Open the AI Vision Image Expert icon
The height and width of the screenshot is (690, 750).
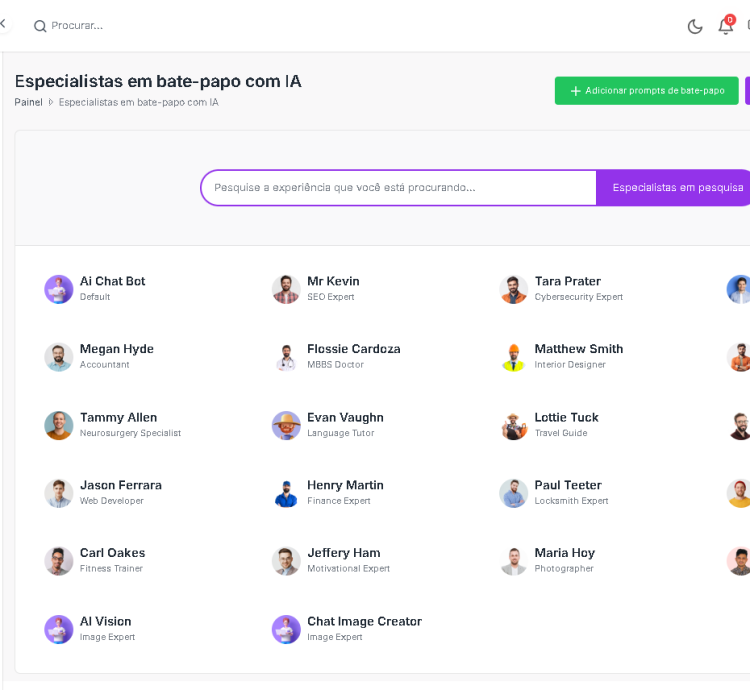(x=59, y=629)
